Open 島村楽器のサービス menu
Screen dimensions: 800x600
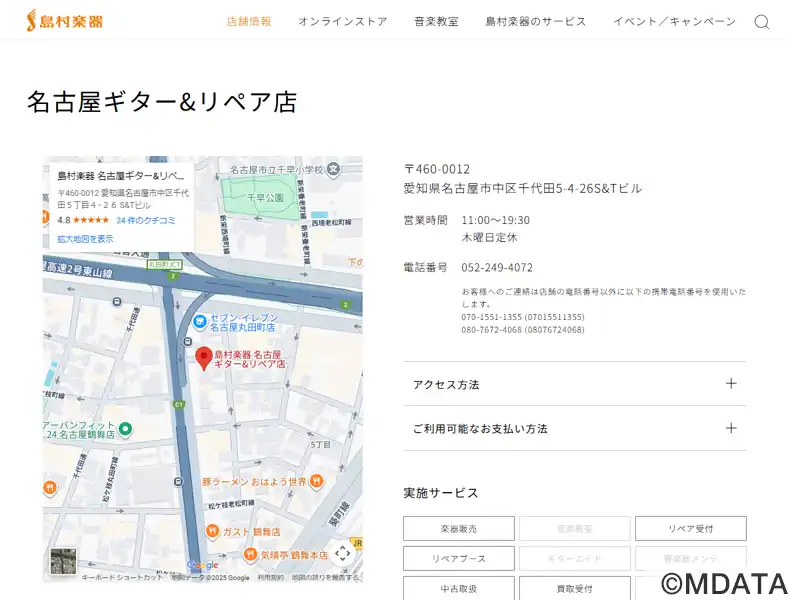[x=536, y=22]
